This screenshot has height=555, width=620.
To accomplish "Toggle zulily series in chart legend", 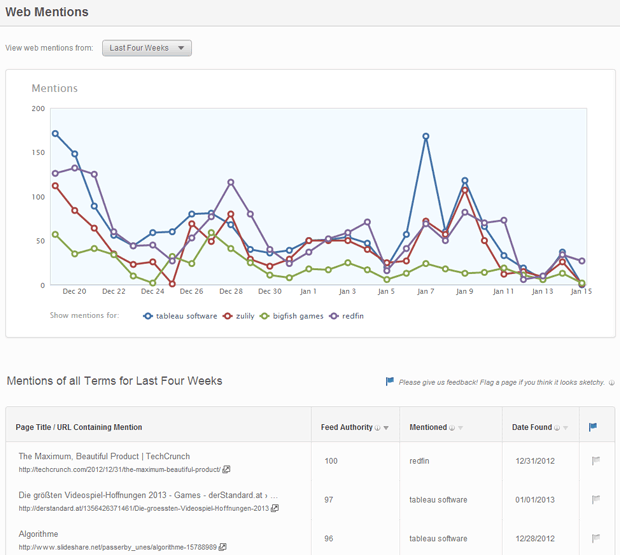I will (x=244, y=316).
